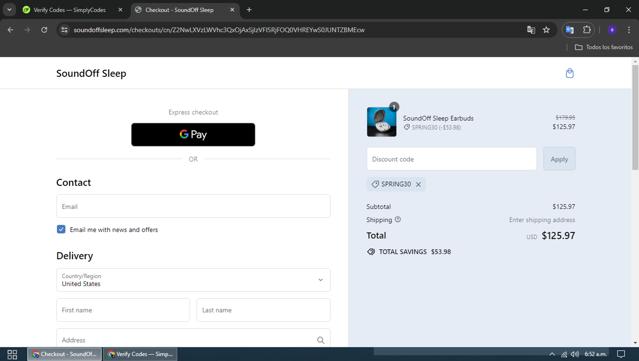Pay with Google Pay express checkout
639x361 pixels.
click(193, 134)
